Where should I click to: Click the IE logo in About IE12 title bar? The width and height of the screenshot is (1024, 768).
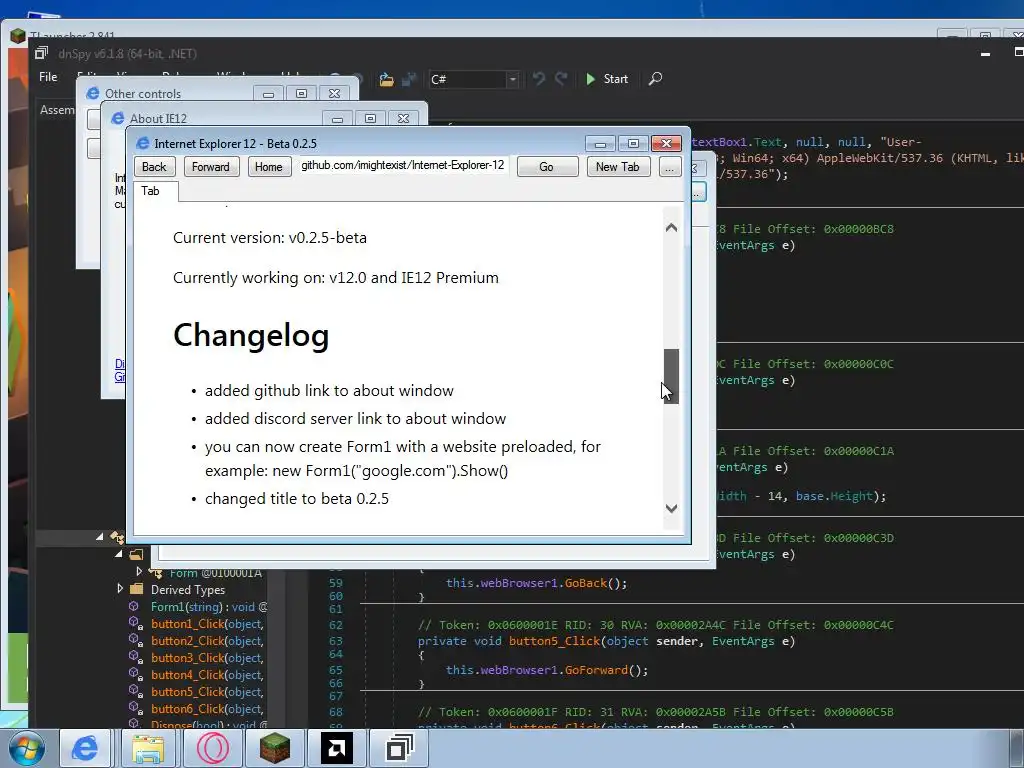coord(118,118)
